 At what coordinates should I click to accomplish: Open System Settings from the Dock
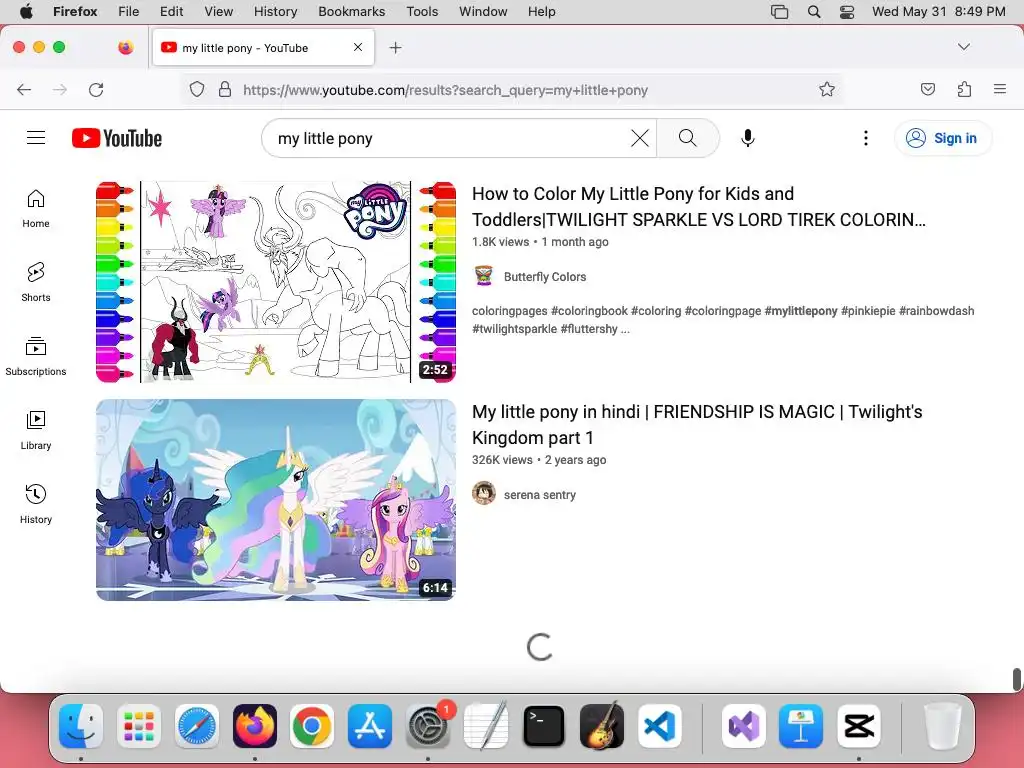pyautogui.click(x=428, y=726)
